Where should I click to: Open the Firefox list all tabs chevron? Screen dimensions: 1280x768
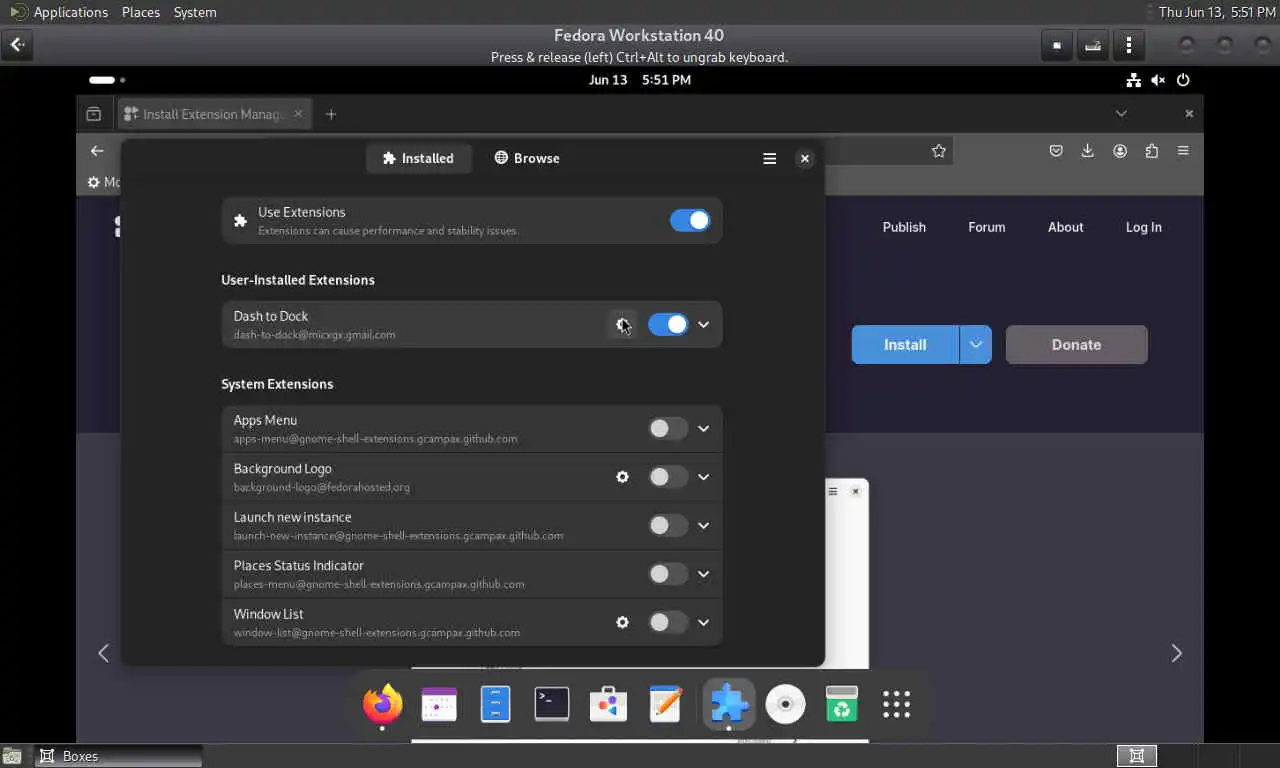[x=1121, y=114]
